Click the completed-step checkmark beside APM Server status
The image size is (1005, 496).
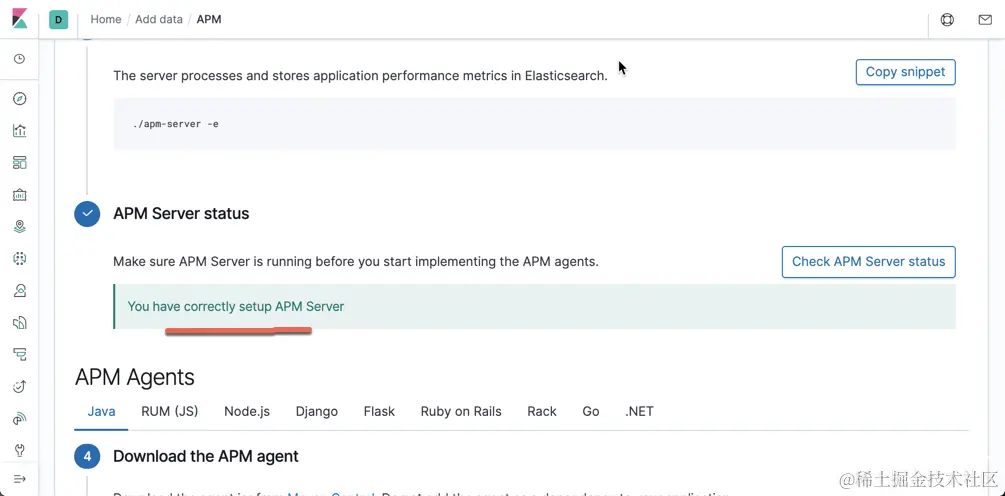click(x=87, y=214)
